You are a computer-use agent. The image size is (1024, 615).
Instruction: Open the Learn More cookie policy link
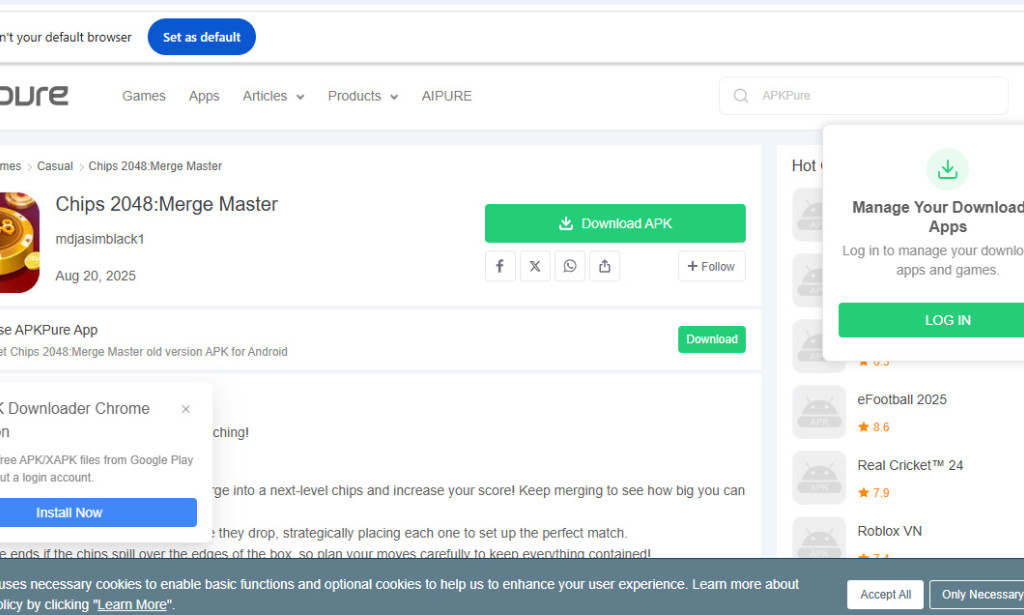[131, 603]
